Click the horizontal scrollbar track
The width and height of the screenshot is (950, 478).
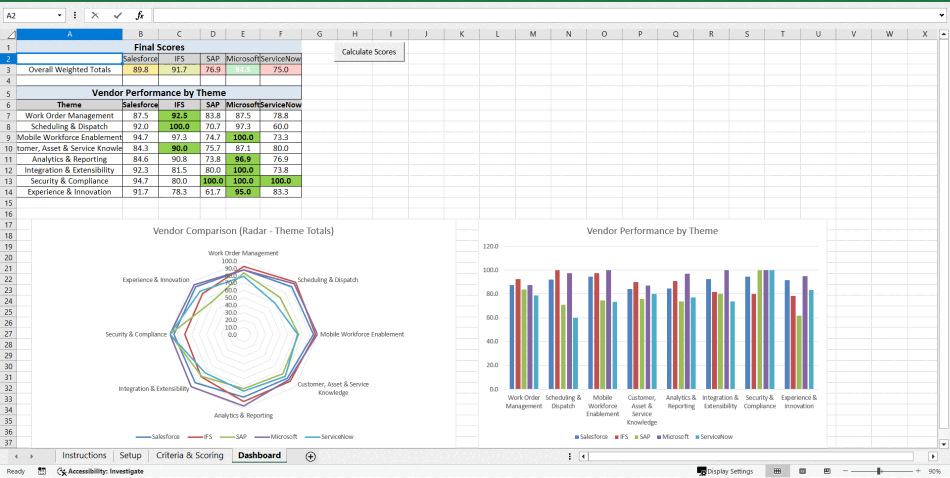(x=750, y=456)
